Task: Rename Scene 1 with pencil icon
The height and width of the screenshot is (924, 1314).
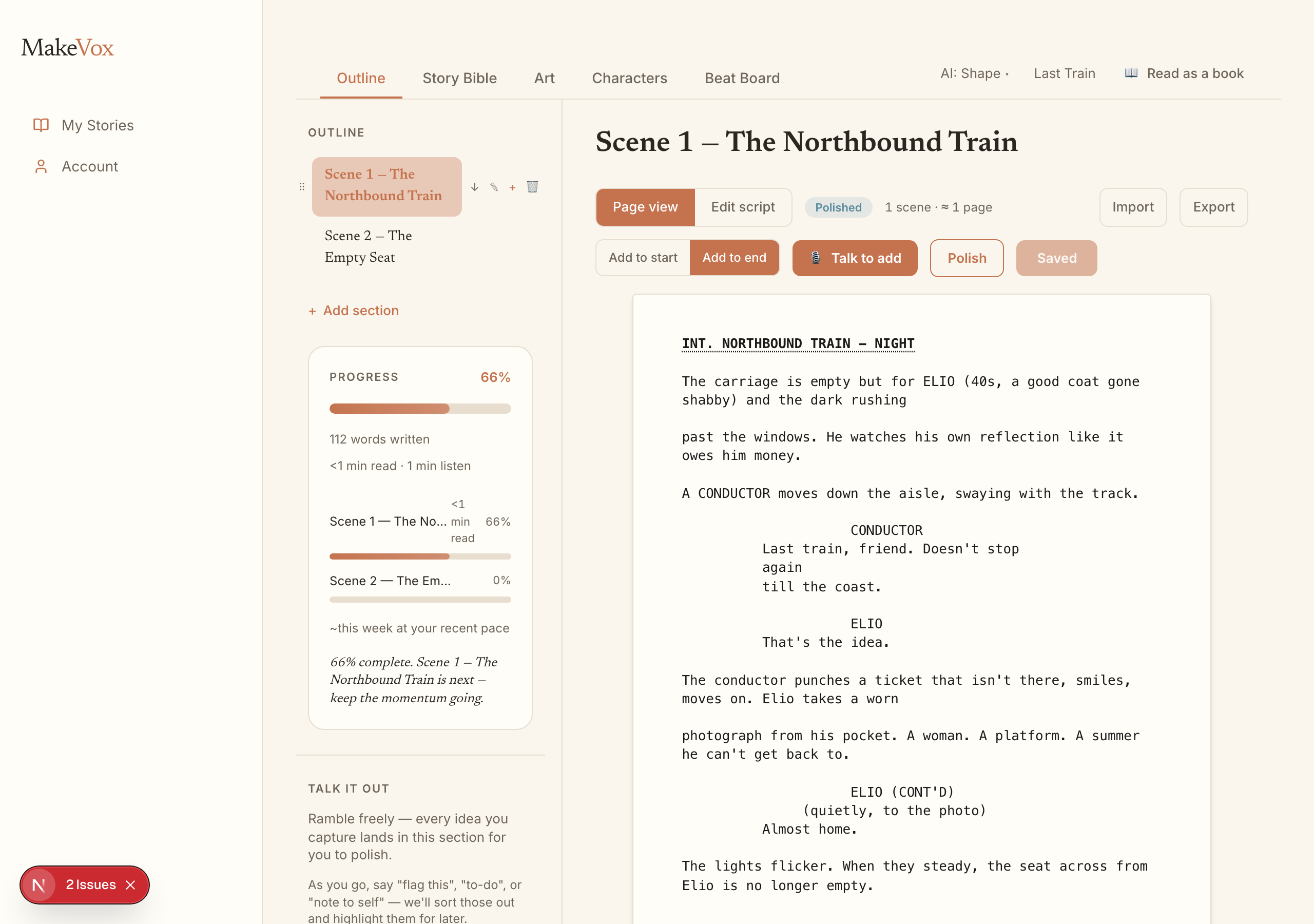Action: coord(494,187)
